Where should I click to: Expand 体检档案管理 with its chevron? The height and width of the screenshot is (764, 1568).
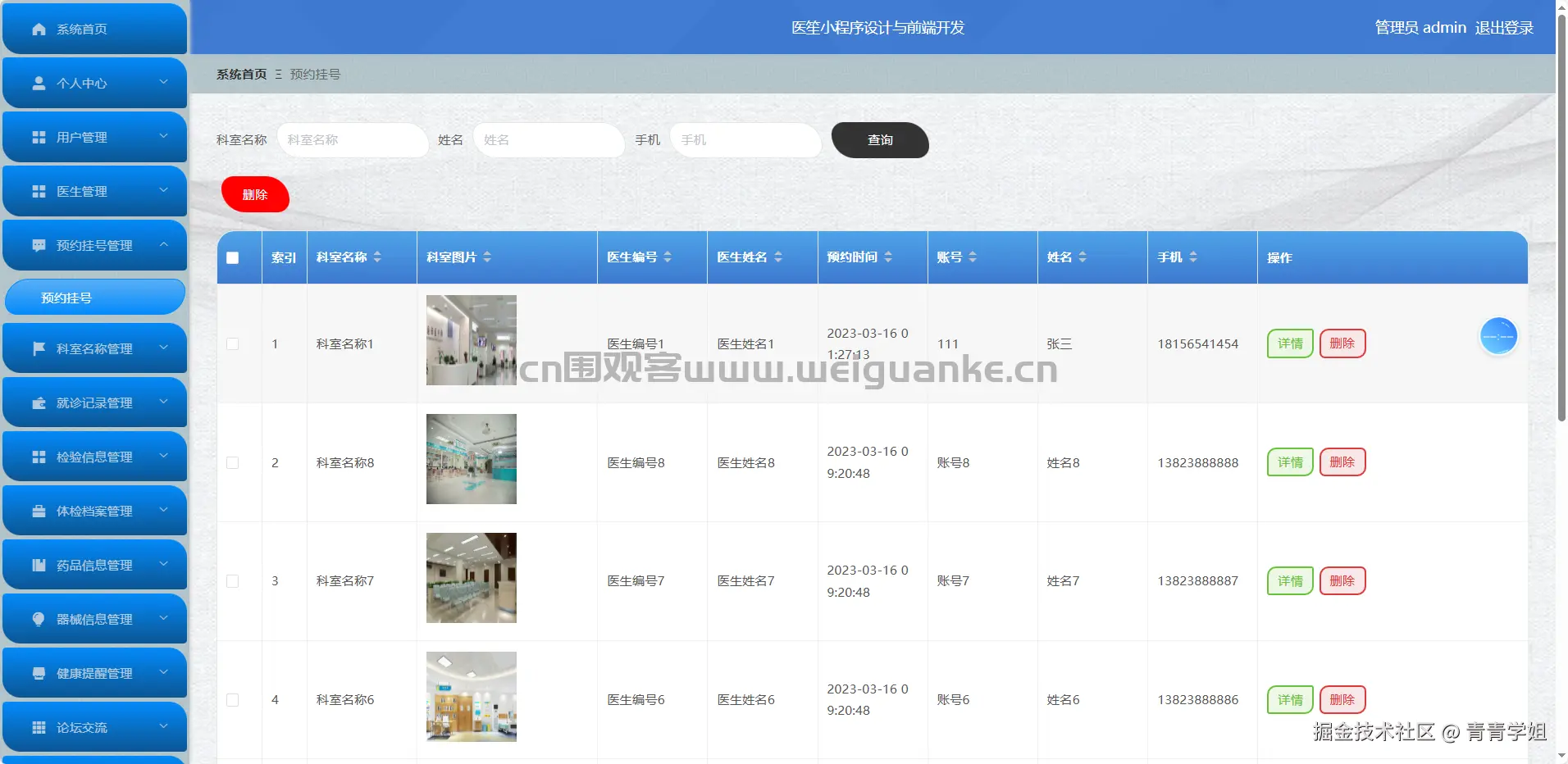[163, 510]
